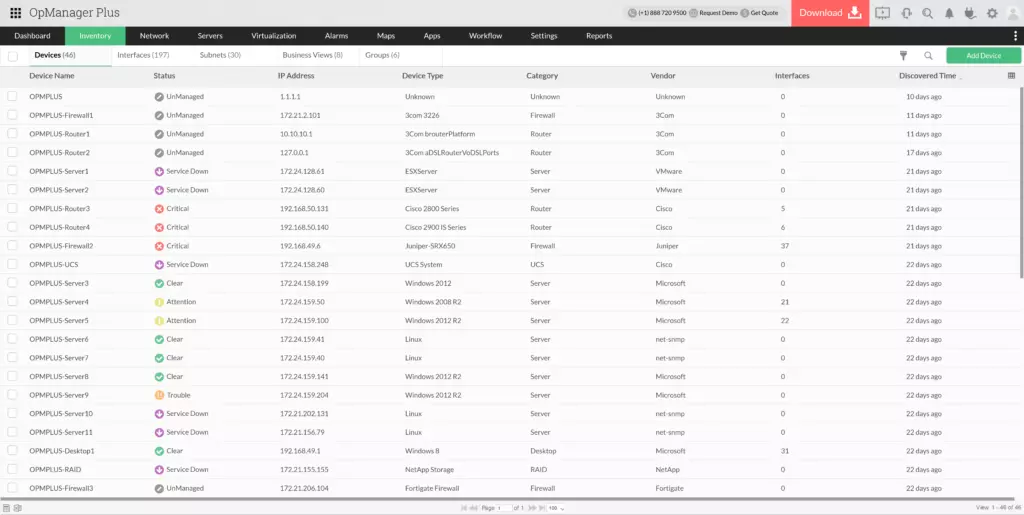Click the Reports menu item

[599, 36]
